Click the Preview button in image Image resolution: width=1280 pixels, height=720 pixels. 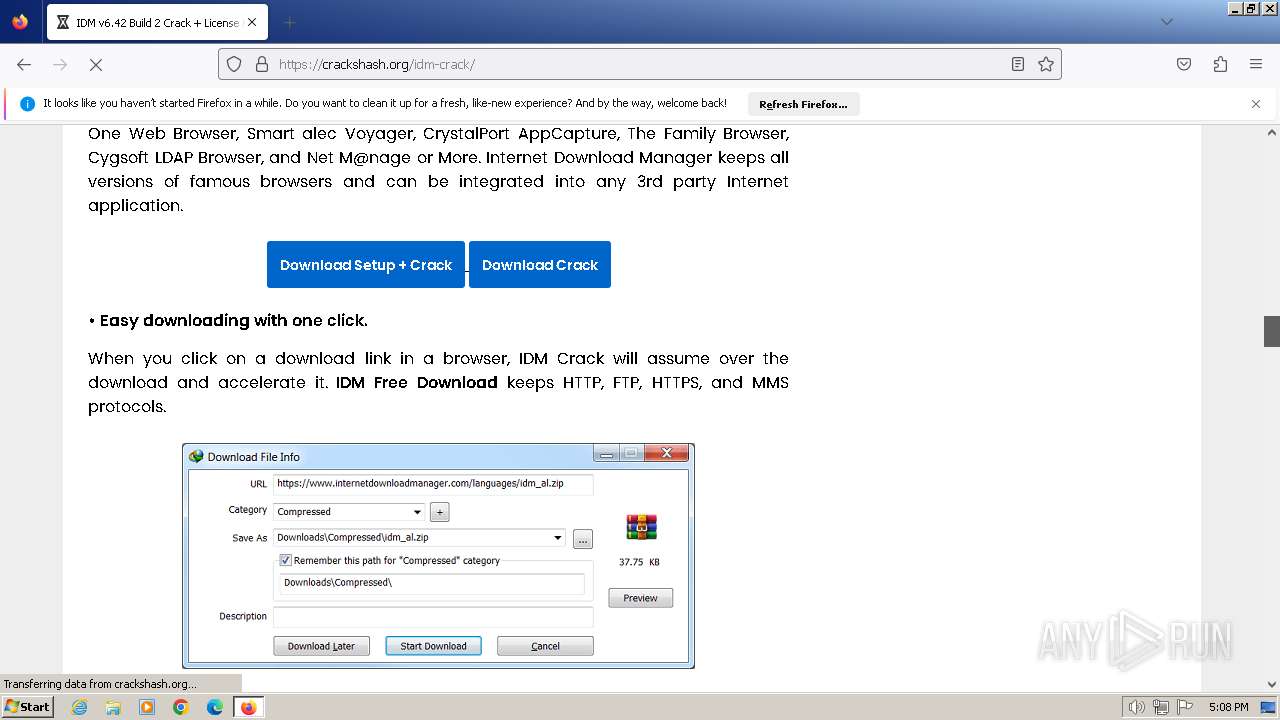(x=640, y=598)
